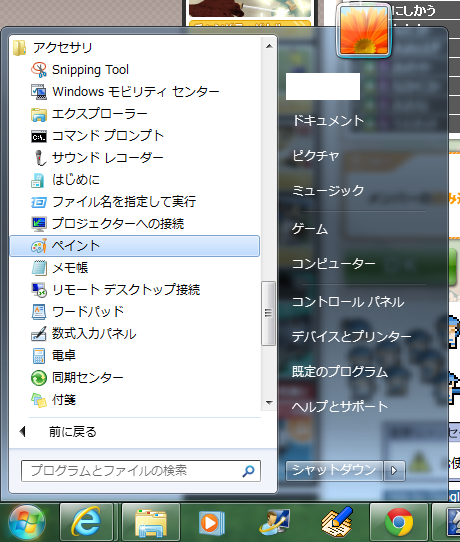
Task: Focus the プログラムとファイルの検索 search box
Action: (x=141, y=471)
